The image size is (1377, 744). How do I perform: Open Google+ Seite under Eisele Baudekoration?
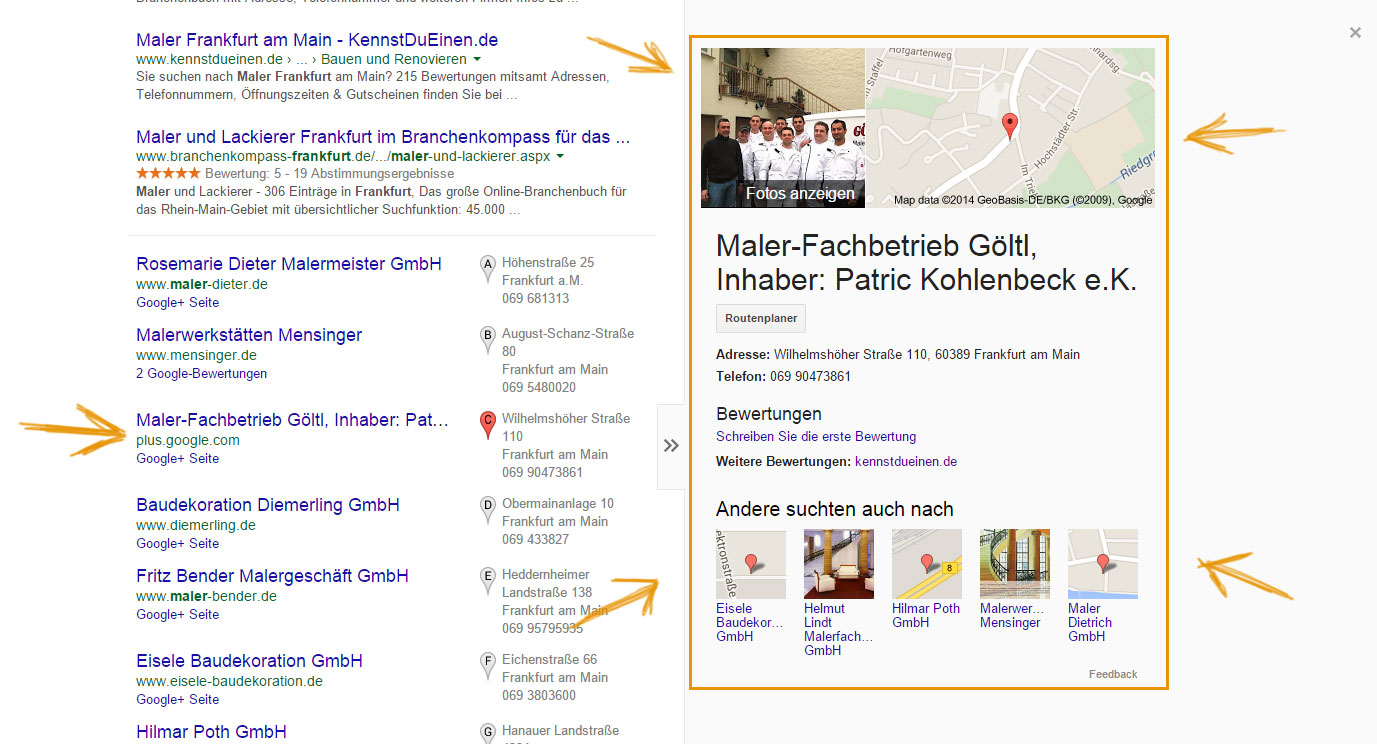178,699
